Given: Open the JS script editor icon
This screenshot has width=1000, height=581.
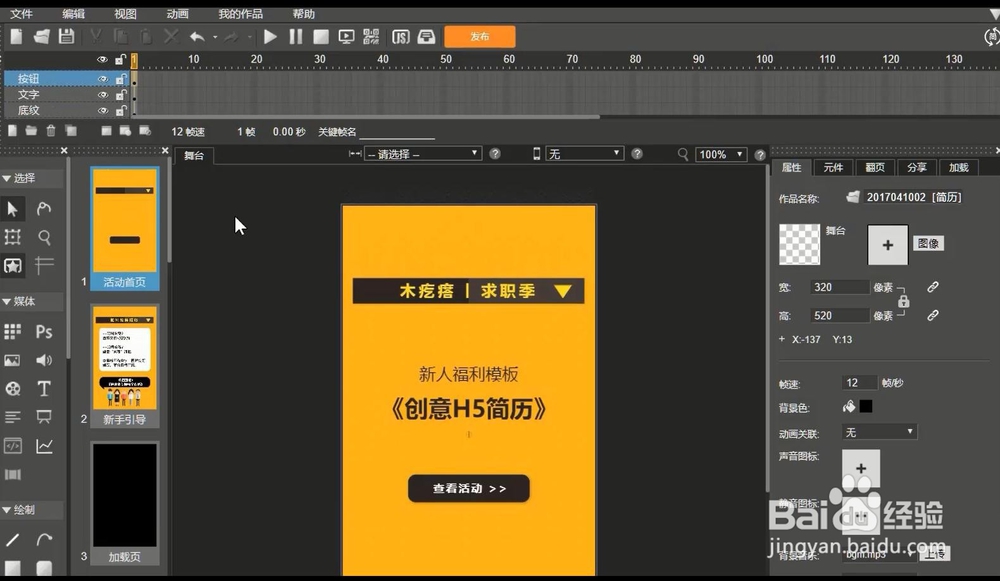Looking at the screenshot, I should tap(401, 37).
